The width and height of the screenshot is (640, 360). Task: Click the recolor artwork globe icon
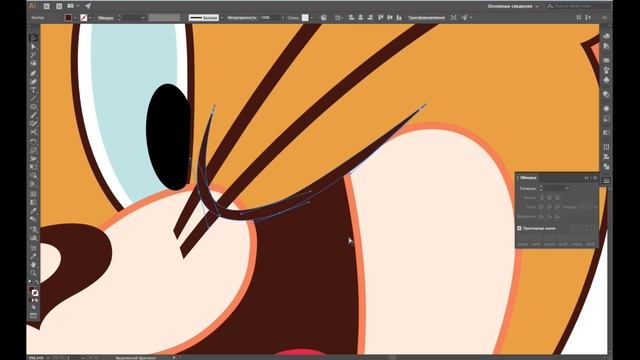(x=324, y=18)
